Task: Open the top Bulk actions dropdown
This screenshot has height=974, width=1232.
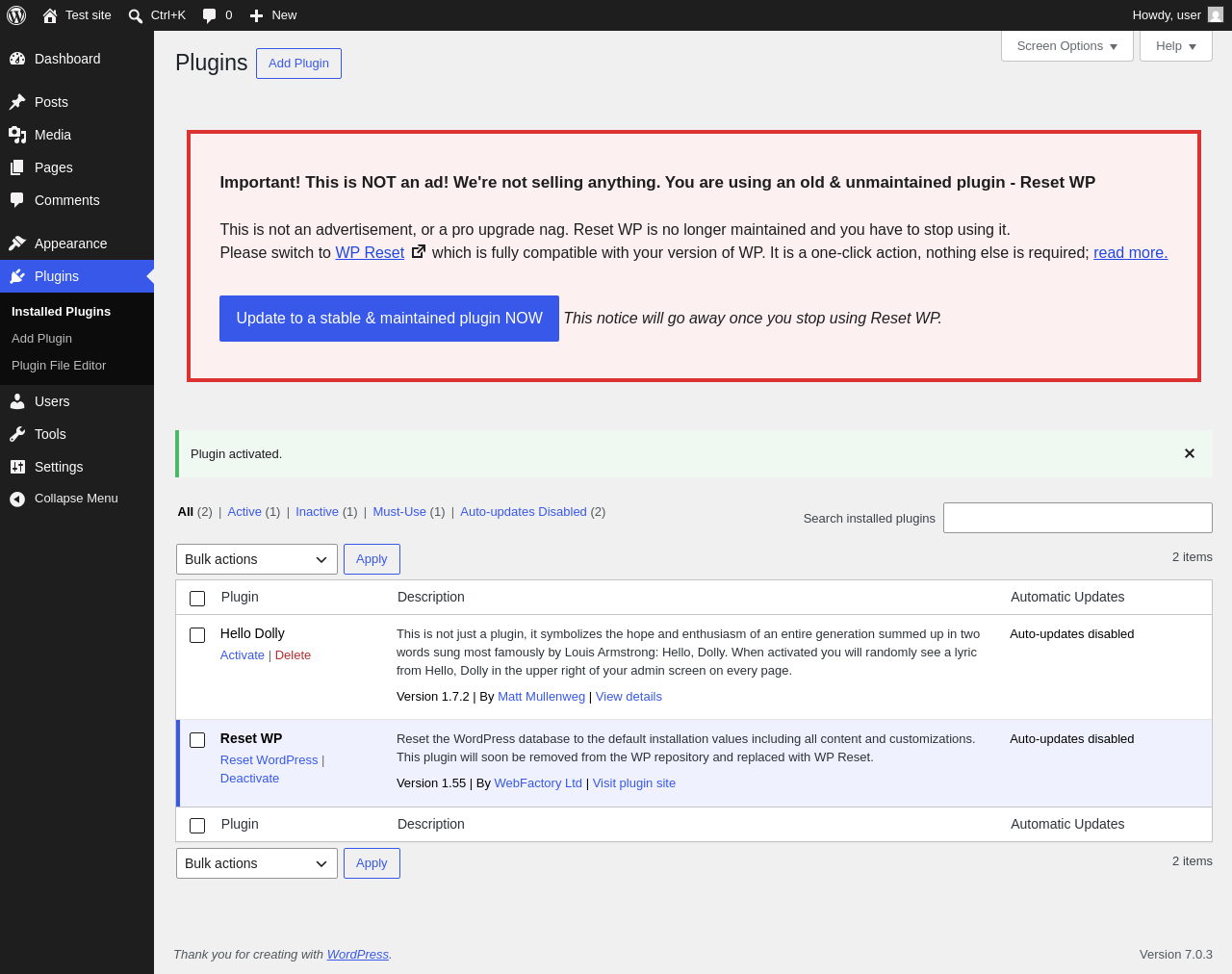Action: click(x=257, y=559)
